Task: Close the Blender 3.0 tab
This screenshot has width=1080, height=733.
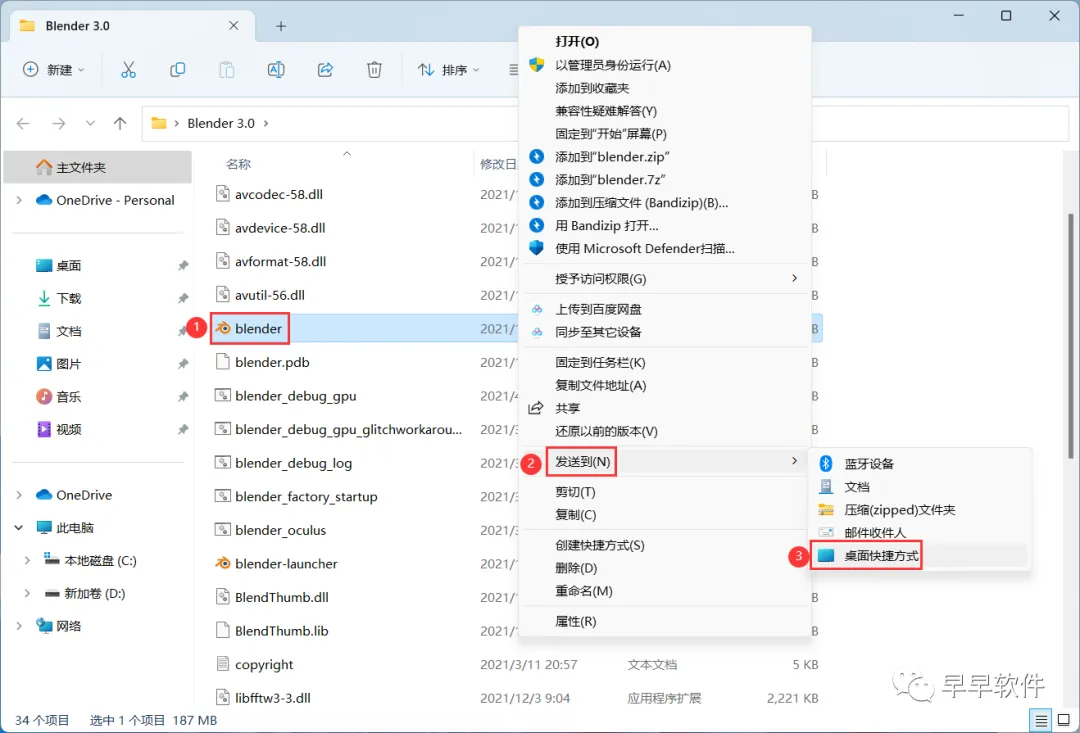Action: [233, 25]
